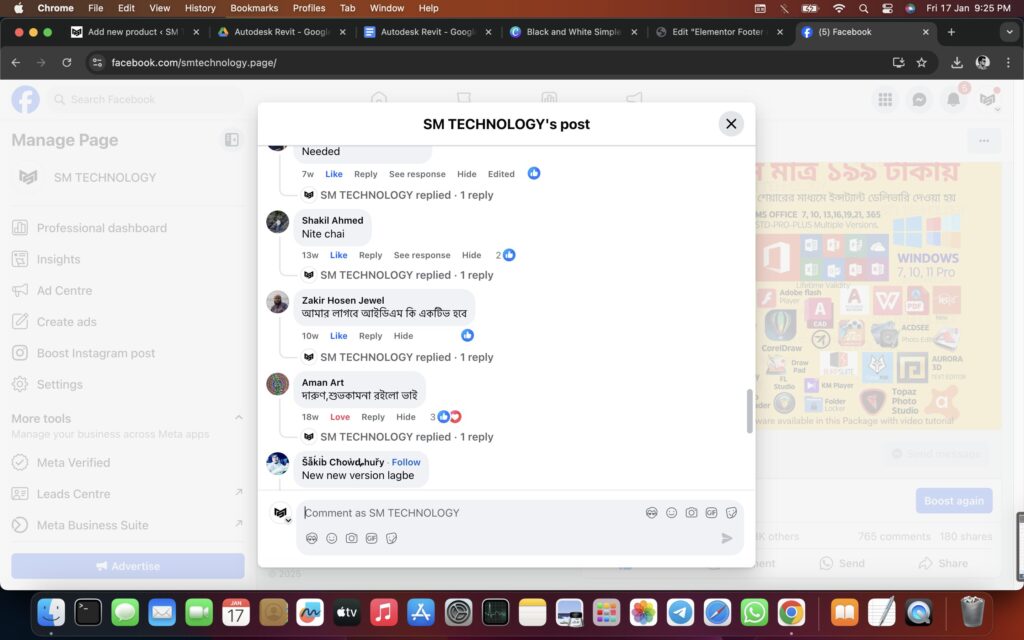Open WhatsApp from the dock
The image size is (1024, 640).
754,612
